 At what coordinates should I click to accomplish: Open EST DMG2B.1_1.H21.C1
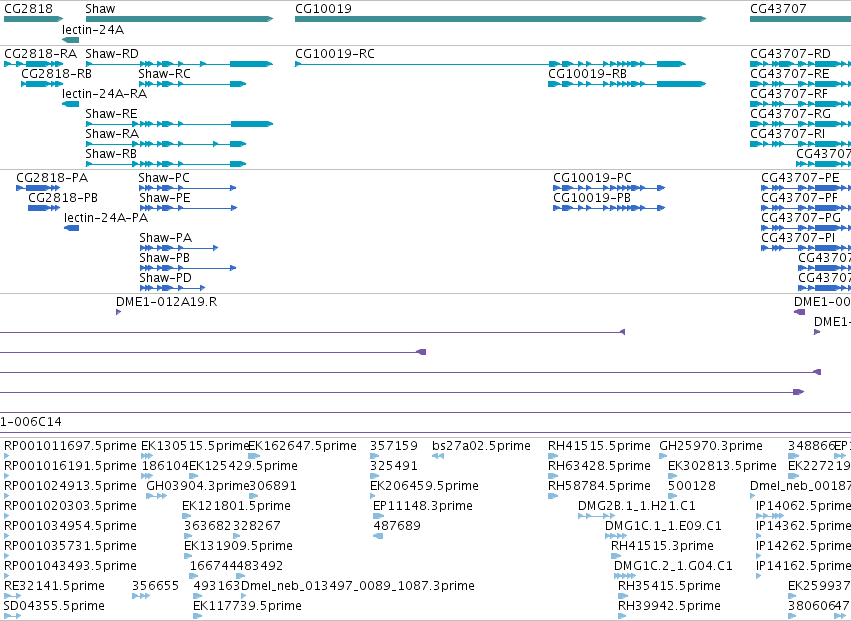[637, 506]
